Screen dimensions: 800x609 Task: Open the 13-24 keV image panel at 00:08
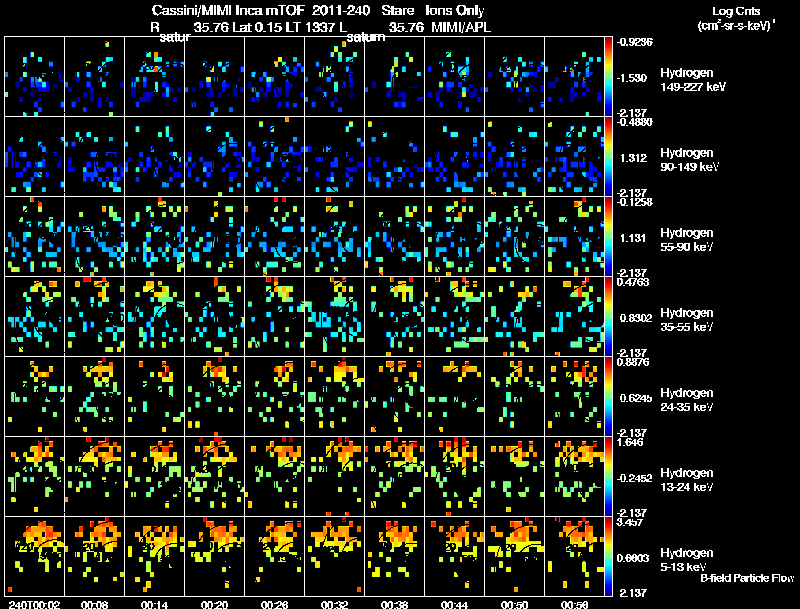pos(94,477)
